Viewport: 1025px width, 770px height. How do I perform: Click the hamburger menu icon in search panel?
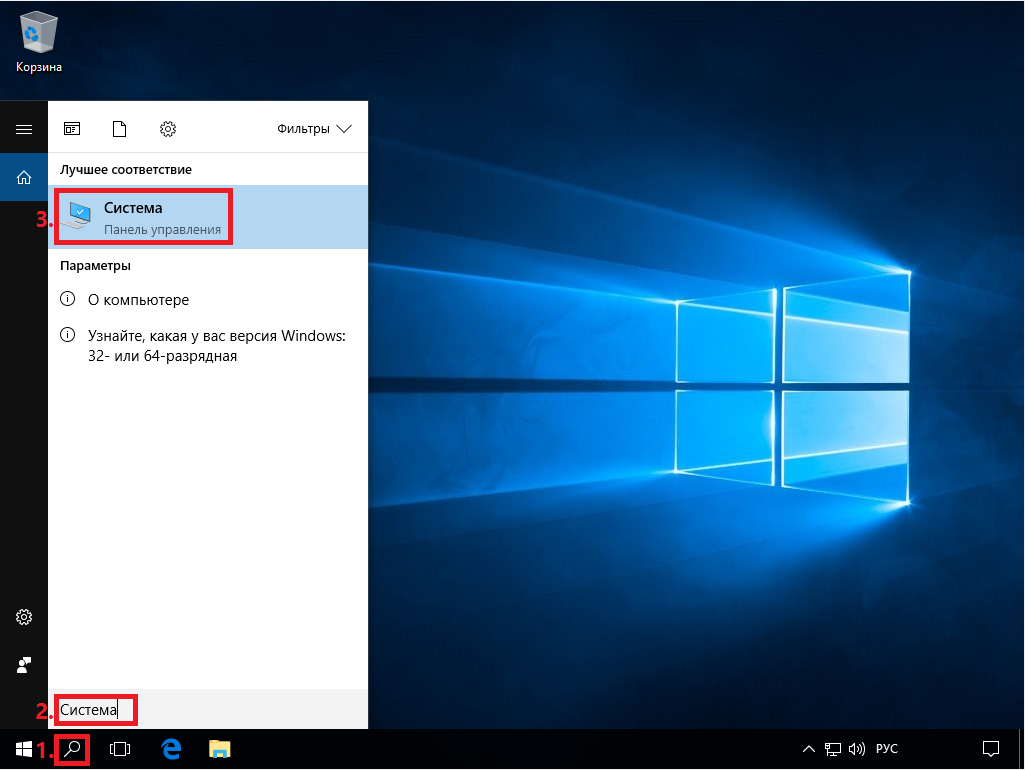[24, 130]
